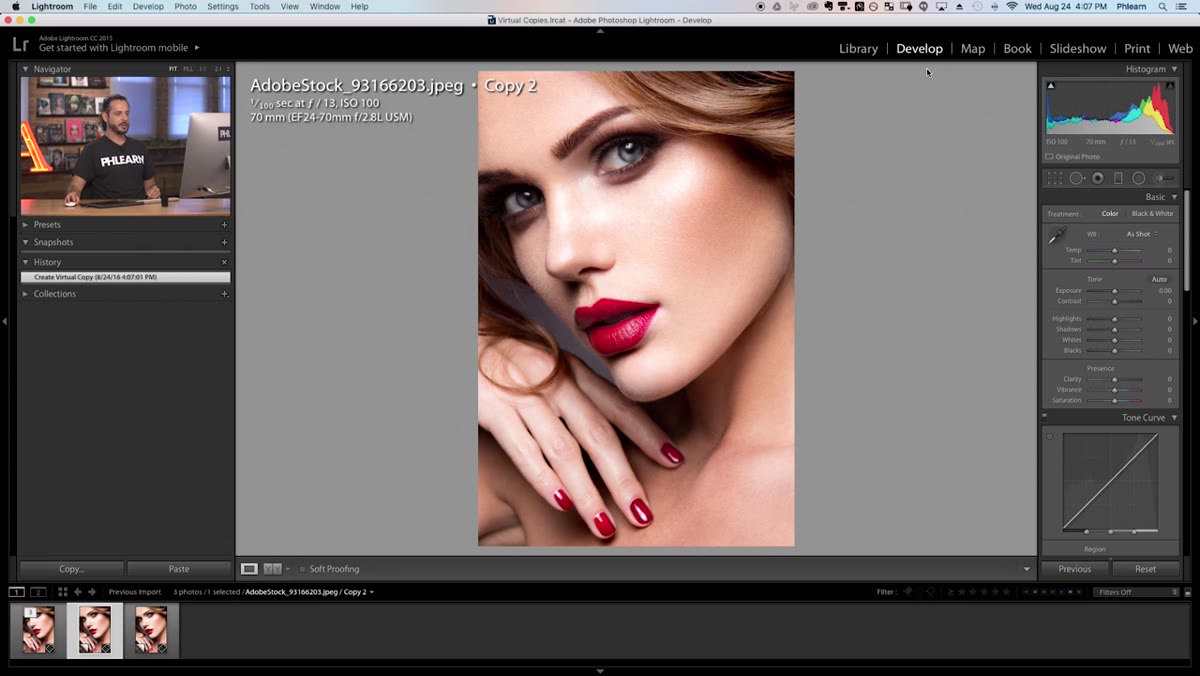Viewport: 1200px width, 676px height.
Task: Expand the Snapshots panel
Action: 26,242
